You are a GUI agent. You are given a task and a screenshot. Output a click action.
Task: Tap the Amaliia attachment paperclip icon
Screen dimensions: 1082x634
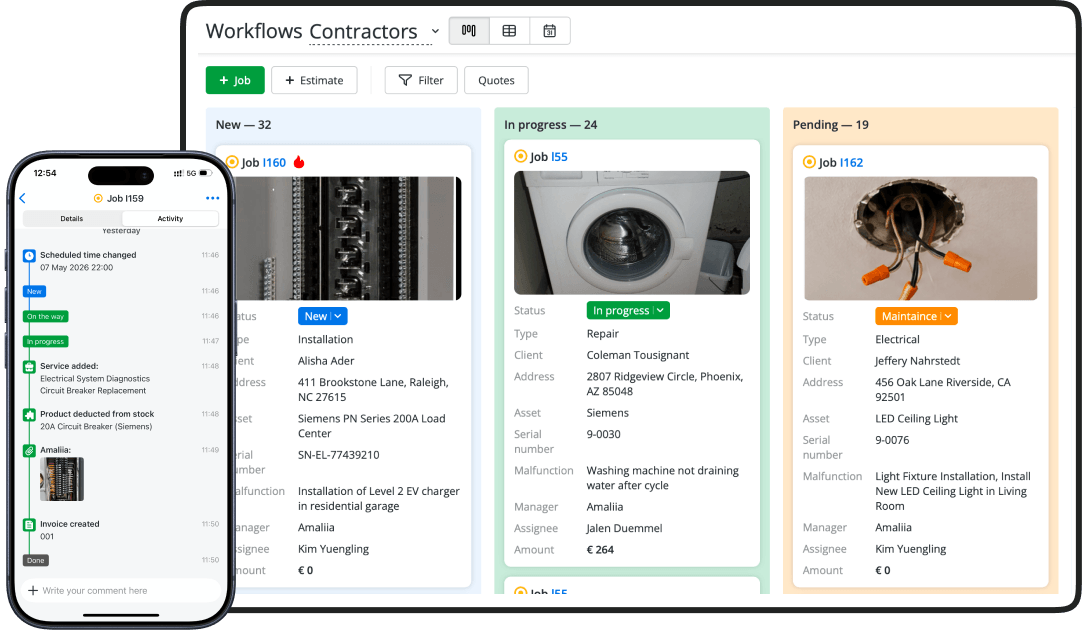tap(29, 450)
